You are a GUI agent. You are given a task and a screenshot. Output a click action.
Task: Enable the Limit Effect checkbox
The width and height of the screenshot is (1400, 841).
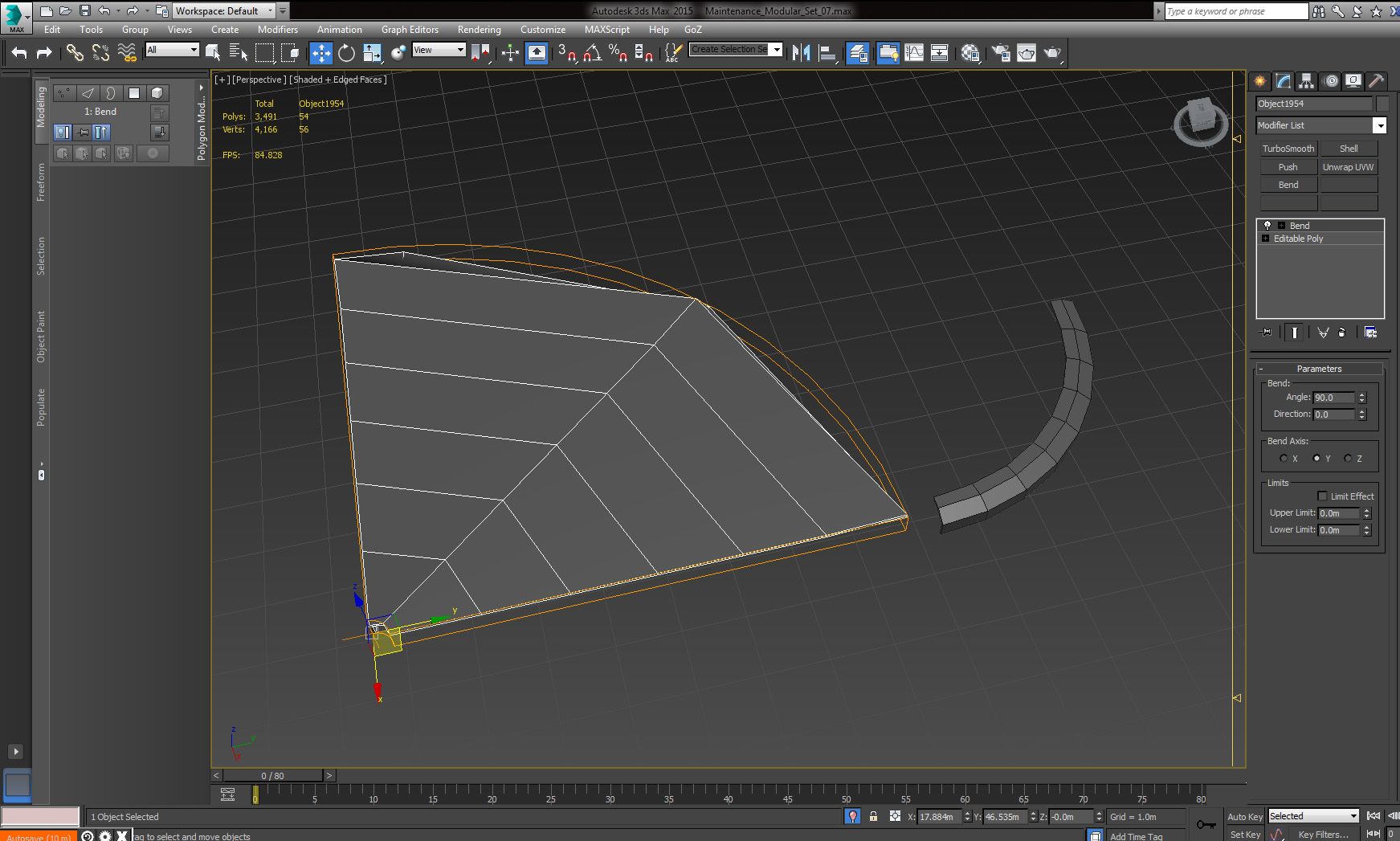pyautogui.click(x=1322, y=496)
